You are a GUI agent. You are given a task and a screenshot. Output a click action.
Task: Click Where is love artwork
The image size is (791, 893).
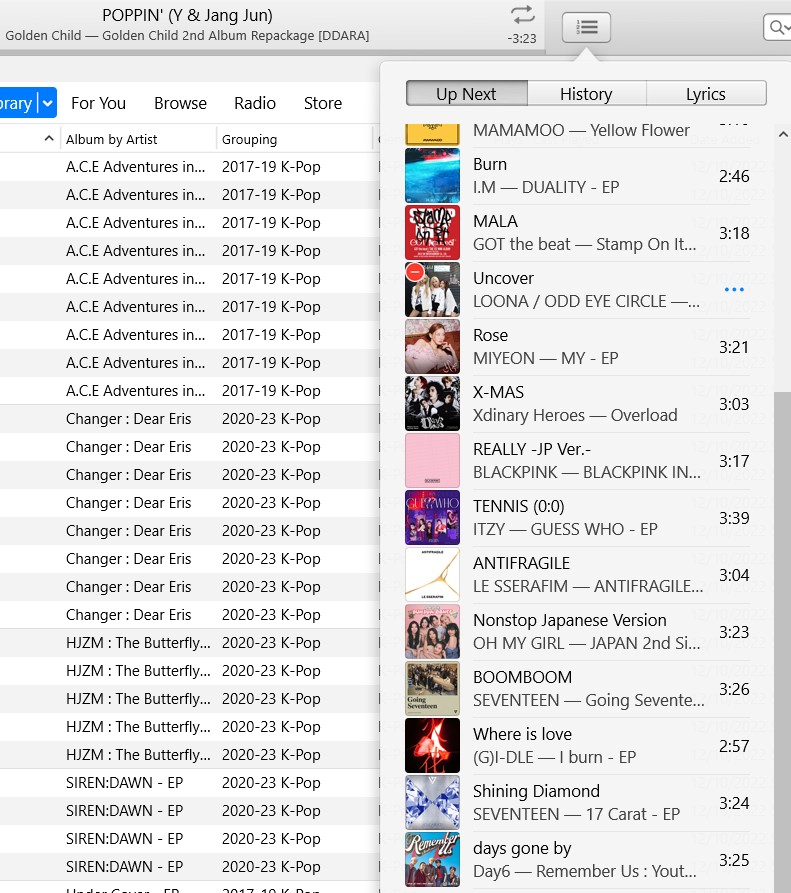click(432, 745)
